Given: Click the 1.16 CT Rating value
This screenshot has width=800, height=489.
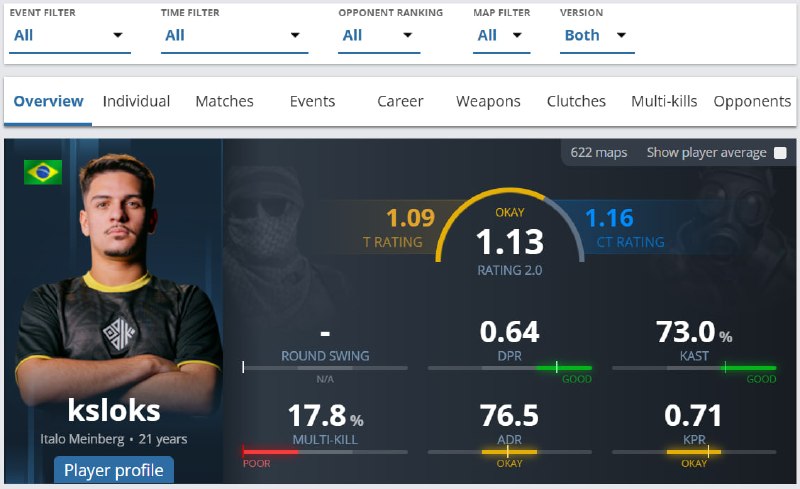Looking at the screenshot, I should [609, 218].
